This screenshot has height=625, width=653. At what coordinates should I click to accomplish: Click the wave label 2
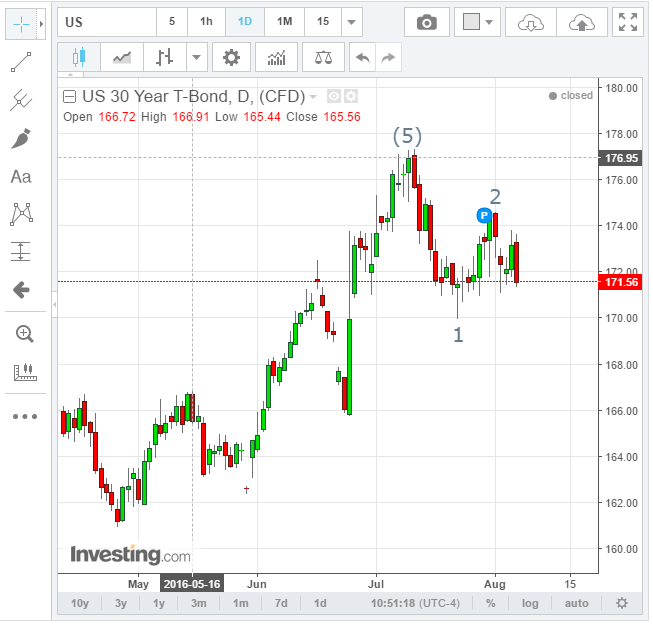495,197
